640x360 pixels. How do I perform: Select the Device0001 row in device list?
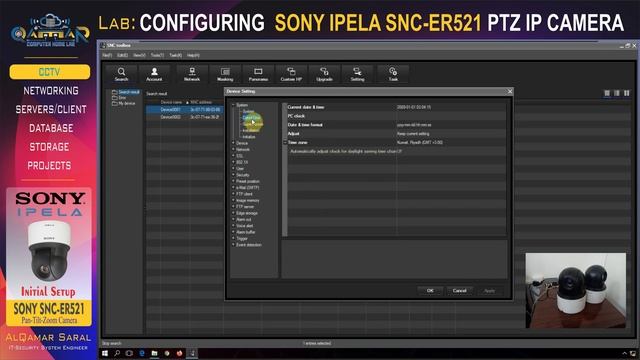[x=185, y=110]
